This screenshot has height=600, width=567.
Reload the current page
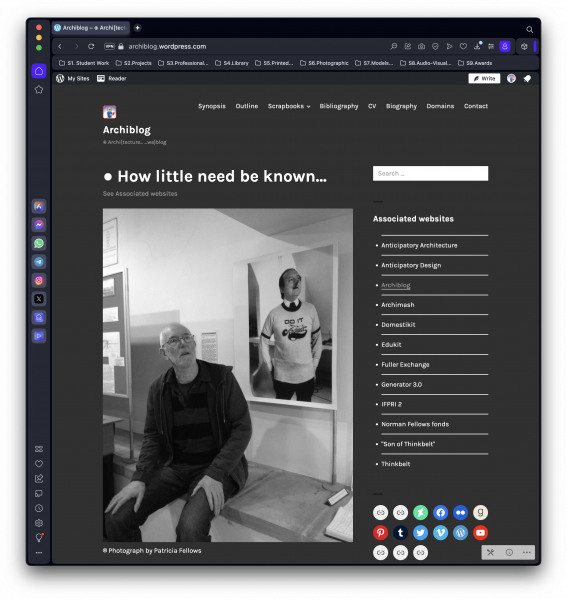pyautogui.click(x=91, y=46)
